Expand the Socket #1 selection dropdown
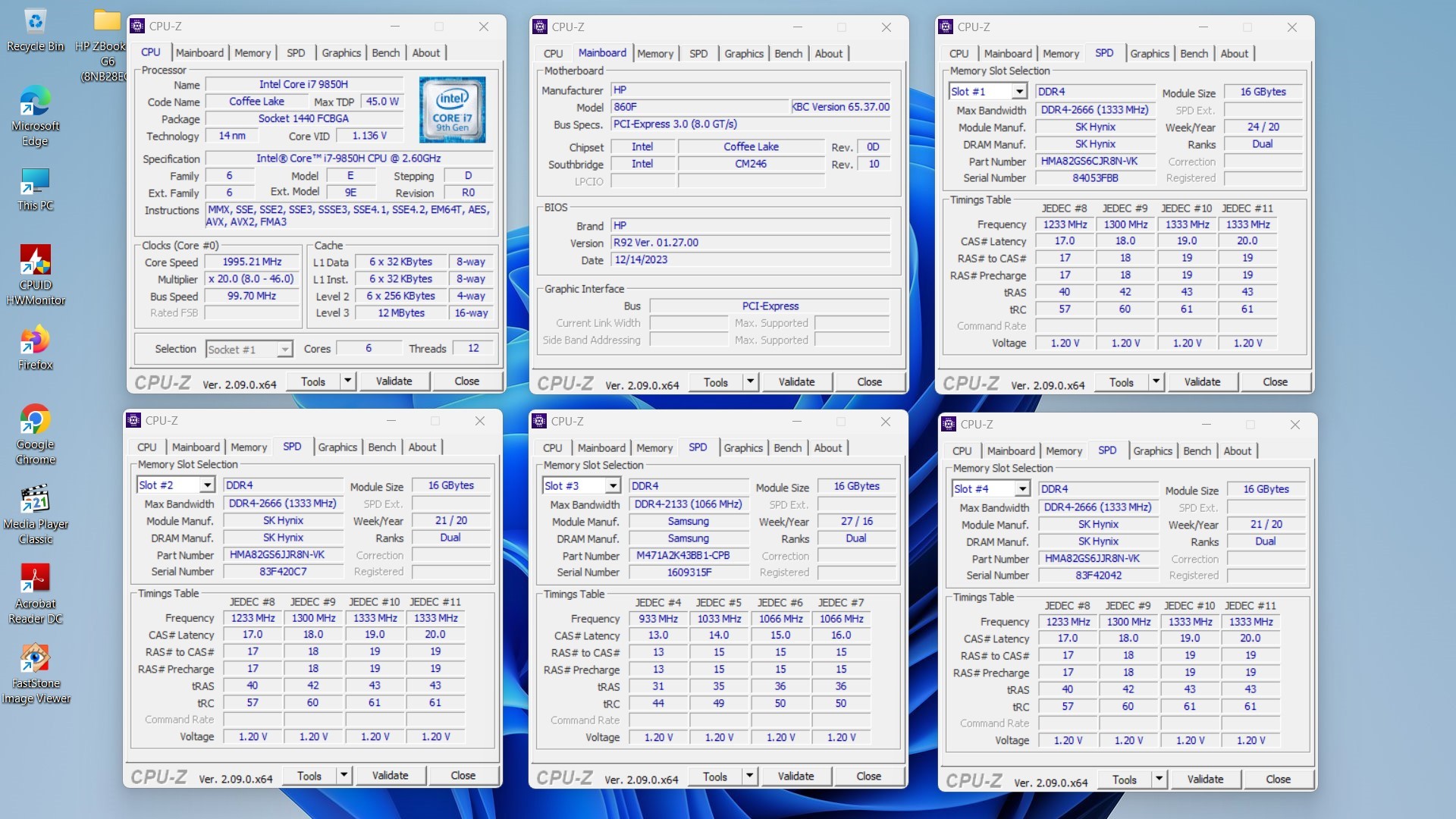The width and height of the screenshot is (1456, 819). coord(284,350)
